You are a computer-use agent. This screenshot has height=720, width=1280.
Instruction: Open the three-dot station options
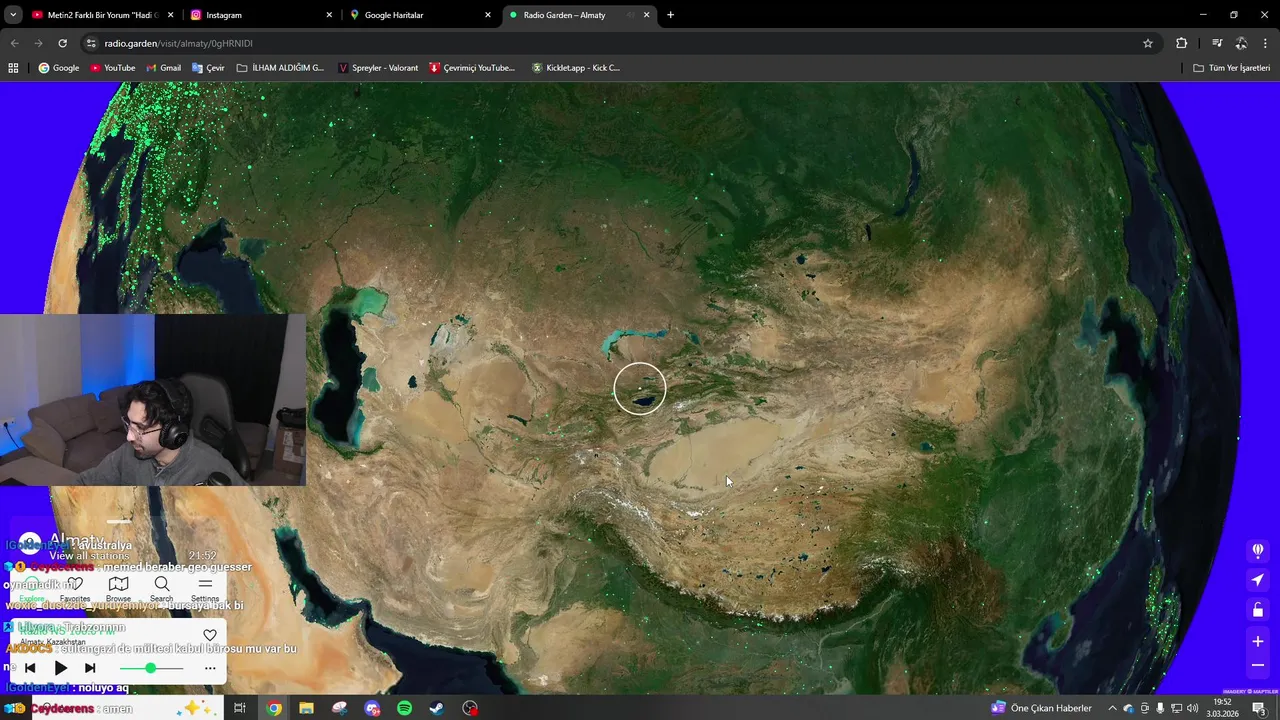[x=210, y=668]
